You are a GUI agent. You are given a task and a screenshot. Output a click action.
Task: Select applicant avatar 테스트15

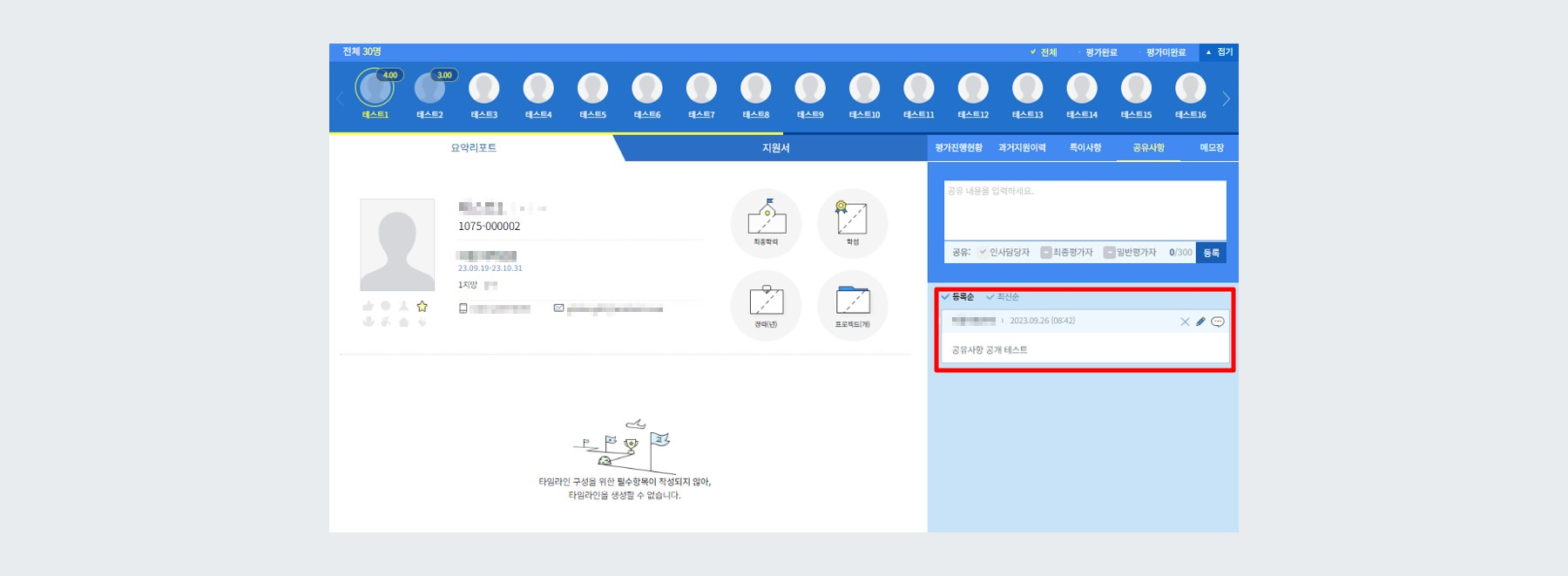pyautogui.click(x=1136, y=88)
